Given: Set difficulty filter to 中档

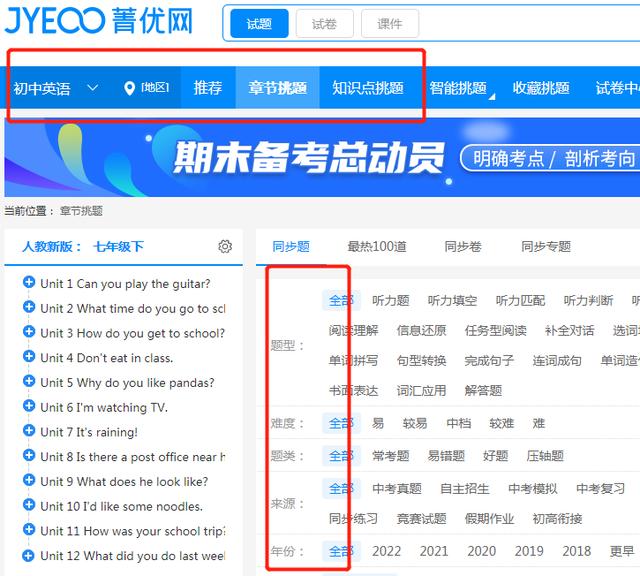Looking at the screenshot, I should [x=459, y=423].
